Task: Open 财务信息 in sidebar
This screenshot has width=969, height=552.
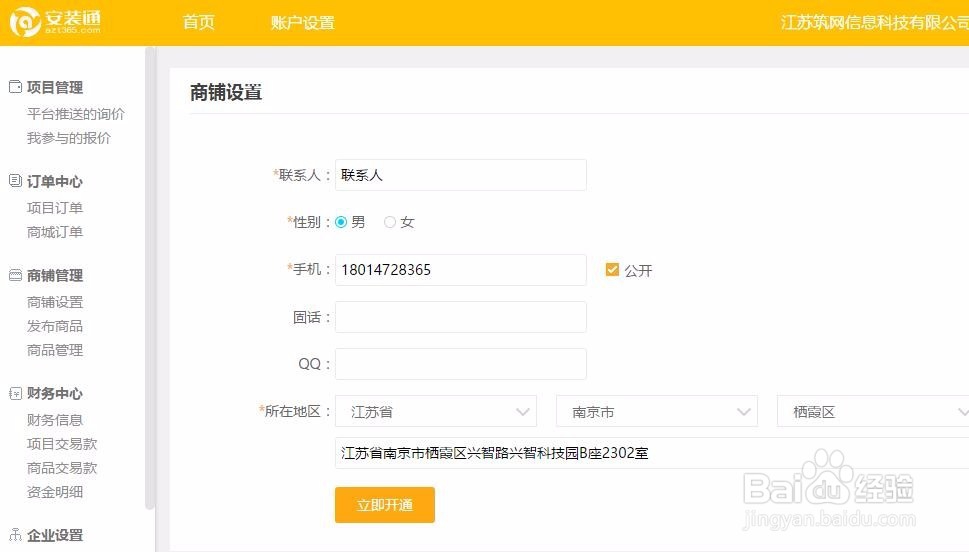Action: pos(54,420)
